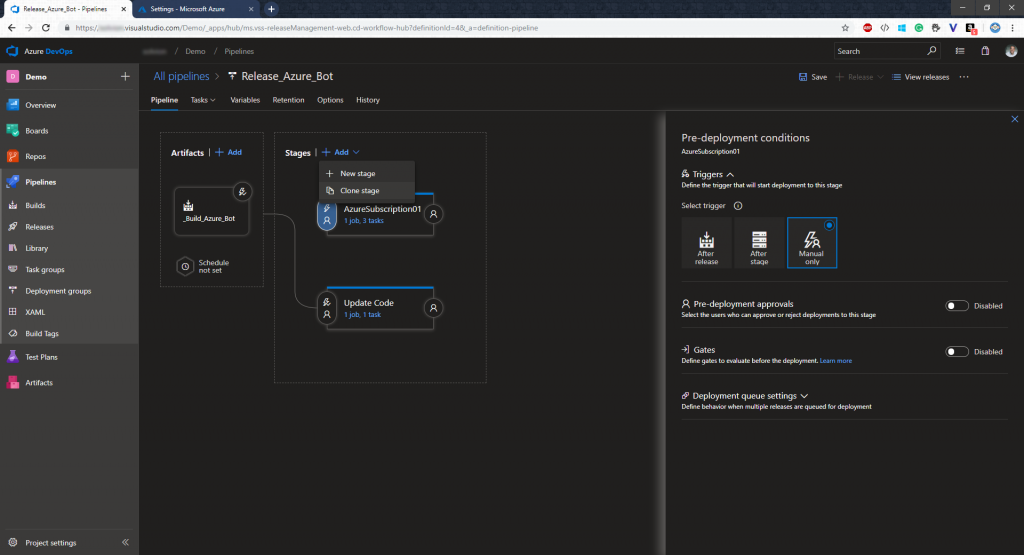Click the Demo breadcrumb
The height and width of the screenshot is (555, 1024).
coord(195,51)
